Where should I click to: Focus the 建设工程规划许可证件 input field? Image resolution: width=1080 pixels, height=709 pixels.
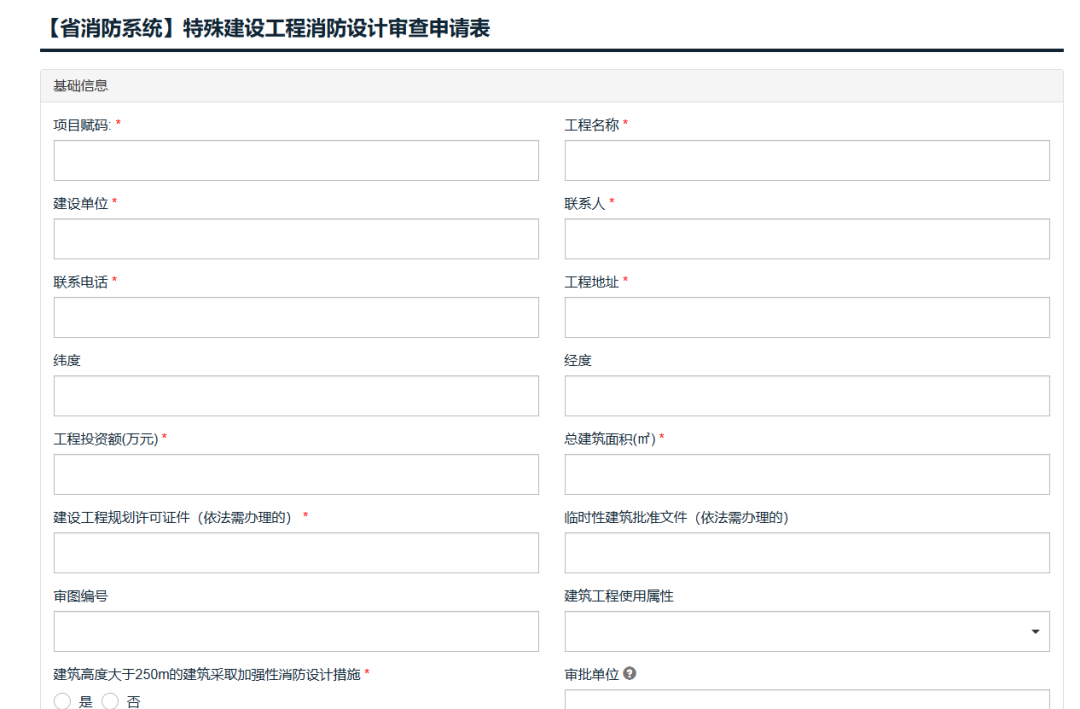295,553
